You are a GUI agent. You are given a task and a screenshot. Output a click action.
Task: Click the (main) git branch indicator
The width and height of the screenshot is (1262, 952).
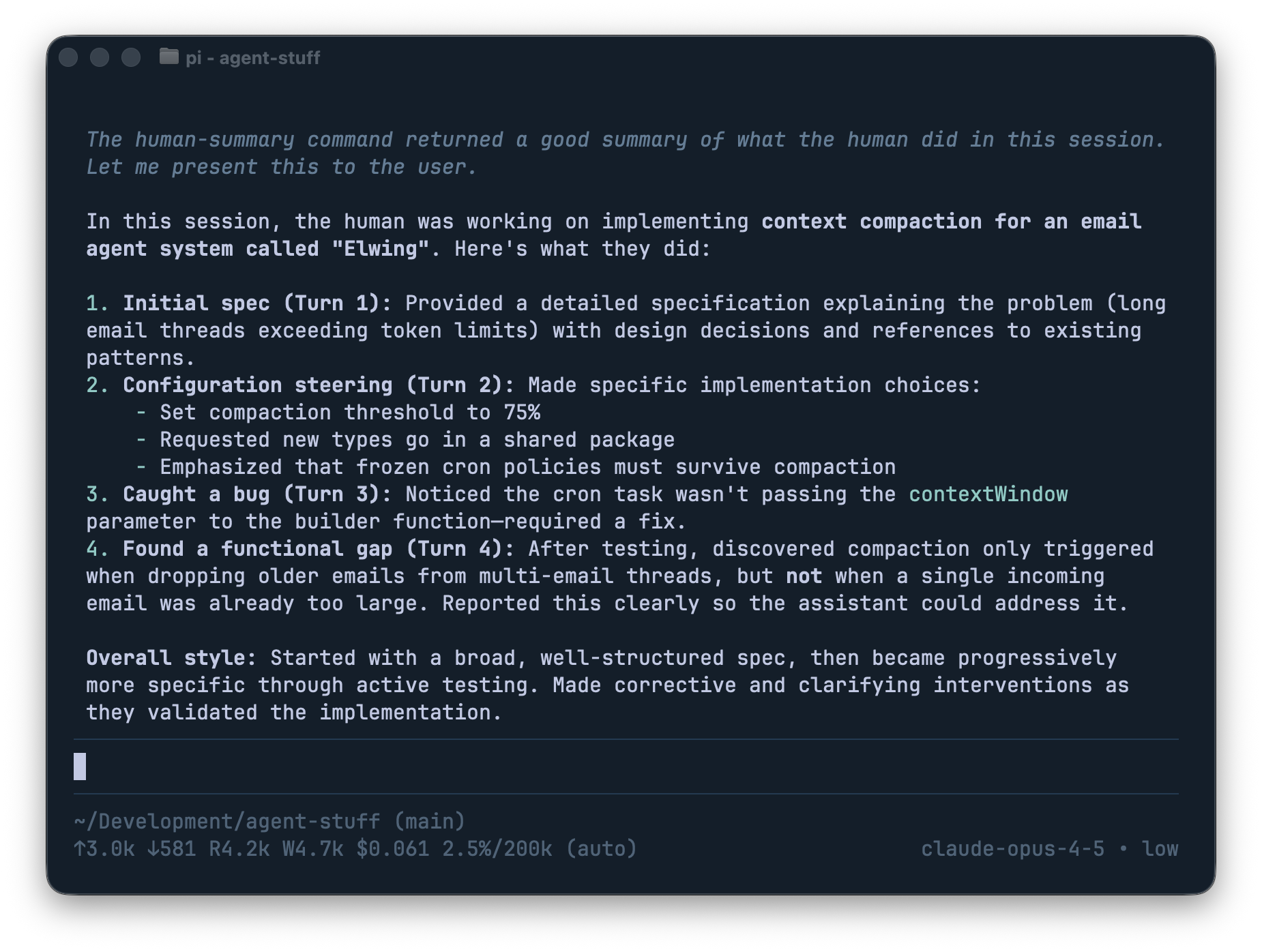tap(430, 821)
